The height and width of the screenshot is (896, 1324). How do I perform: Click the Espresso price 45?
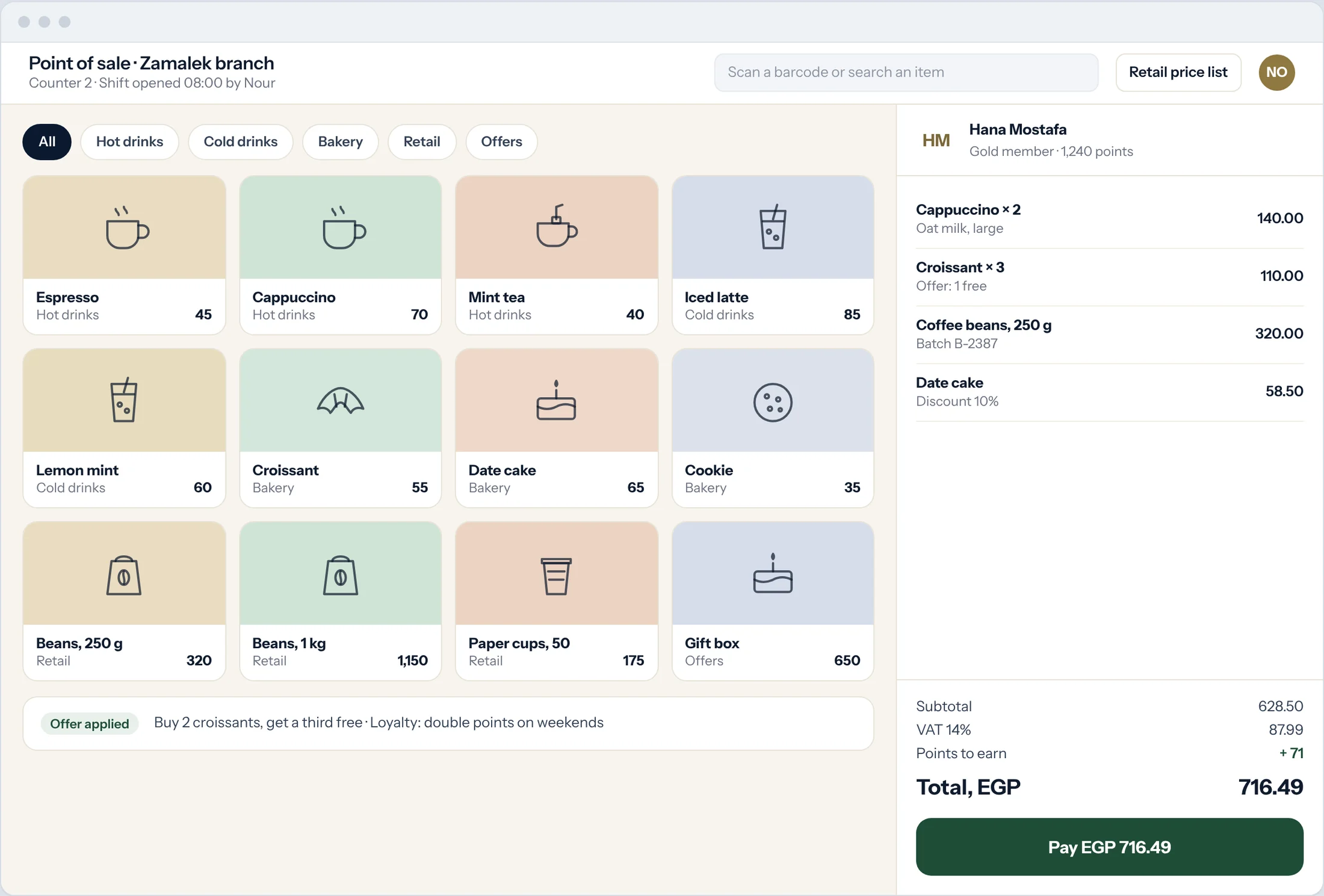[203, 315]
